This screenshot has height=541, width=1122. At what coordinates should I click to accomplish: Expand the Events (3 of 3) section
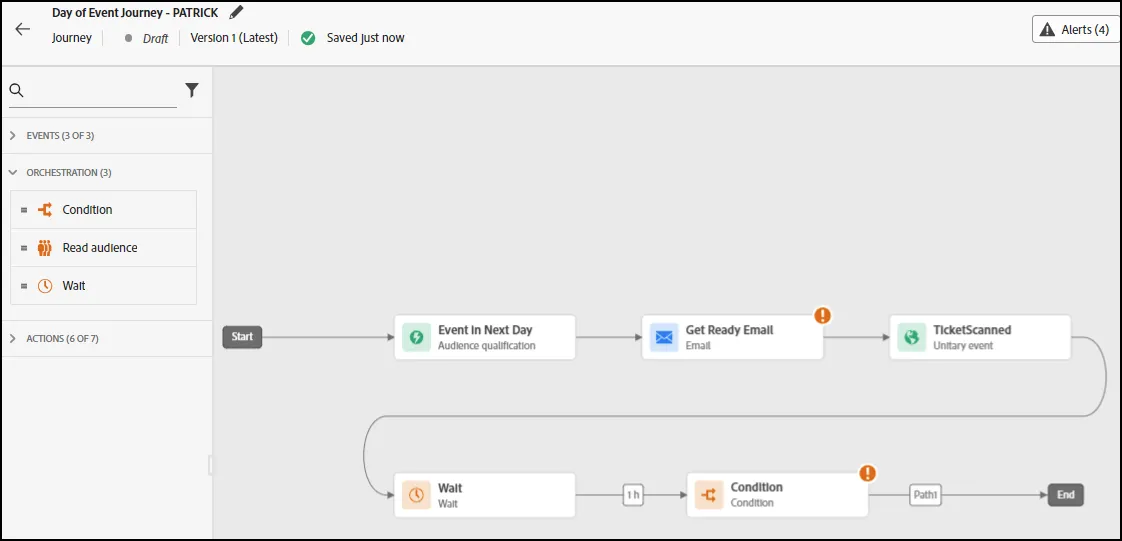click(107, 135)
